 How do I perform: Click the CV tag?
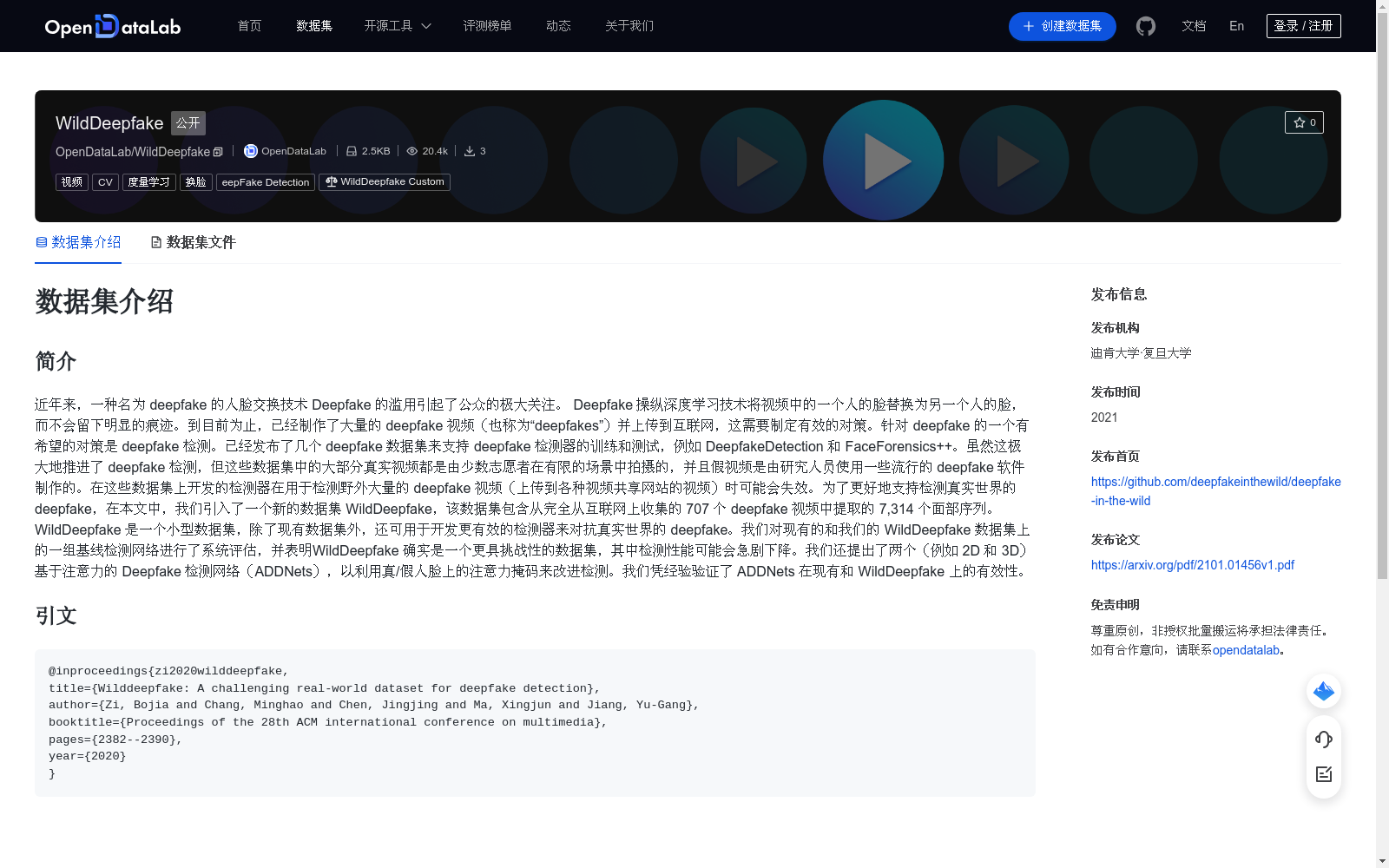click(x=106, y=182)
